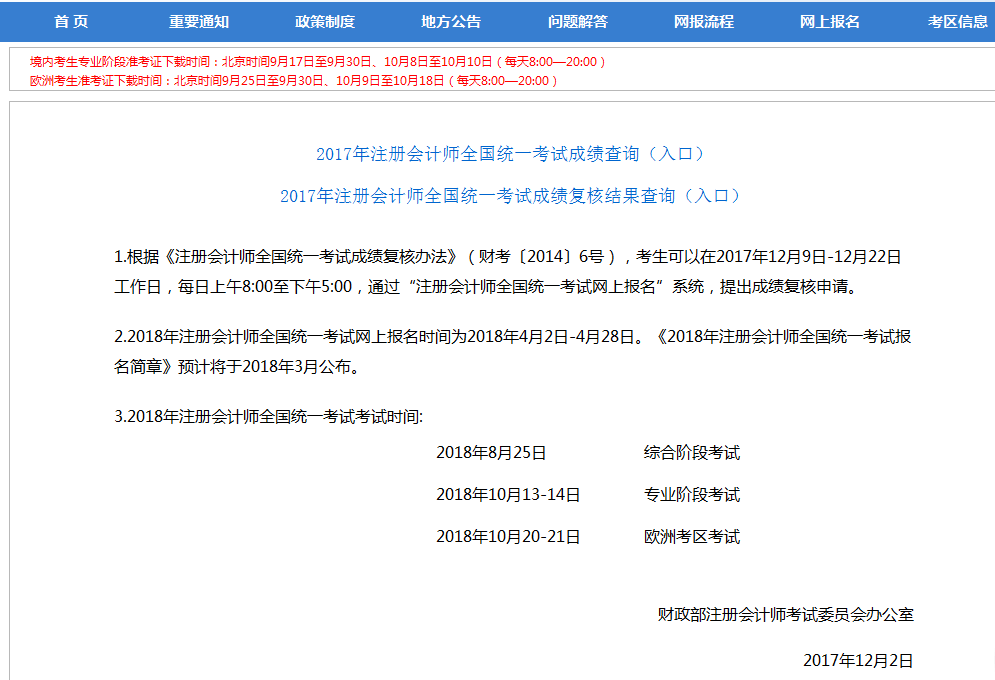Screen dimensions: 995x680
Task: Open the 地方公告 section
Action: [451, 22]
